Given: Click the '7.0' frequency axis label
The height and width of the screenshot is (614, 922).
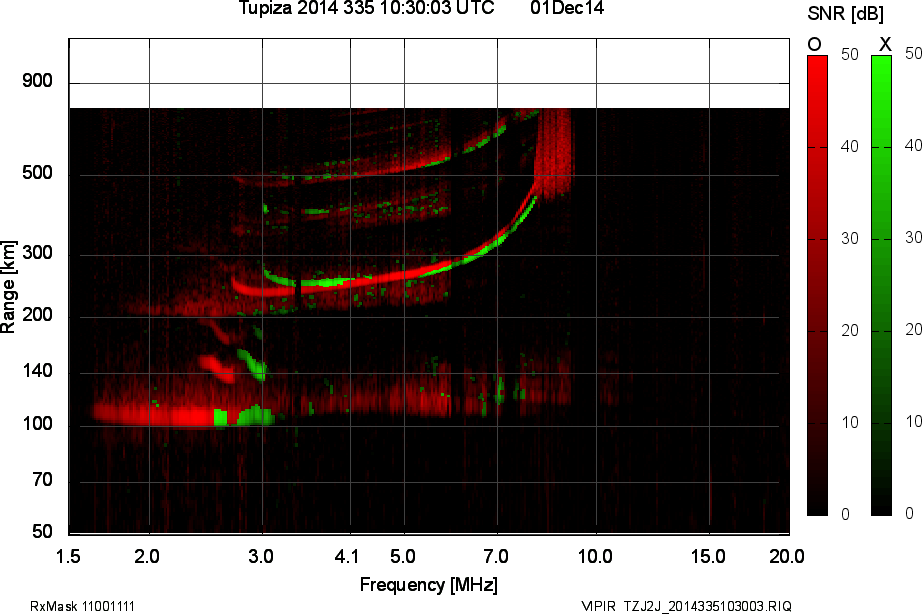Looking at the screenshot, I should (x=496, y=556).
